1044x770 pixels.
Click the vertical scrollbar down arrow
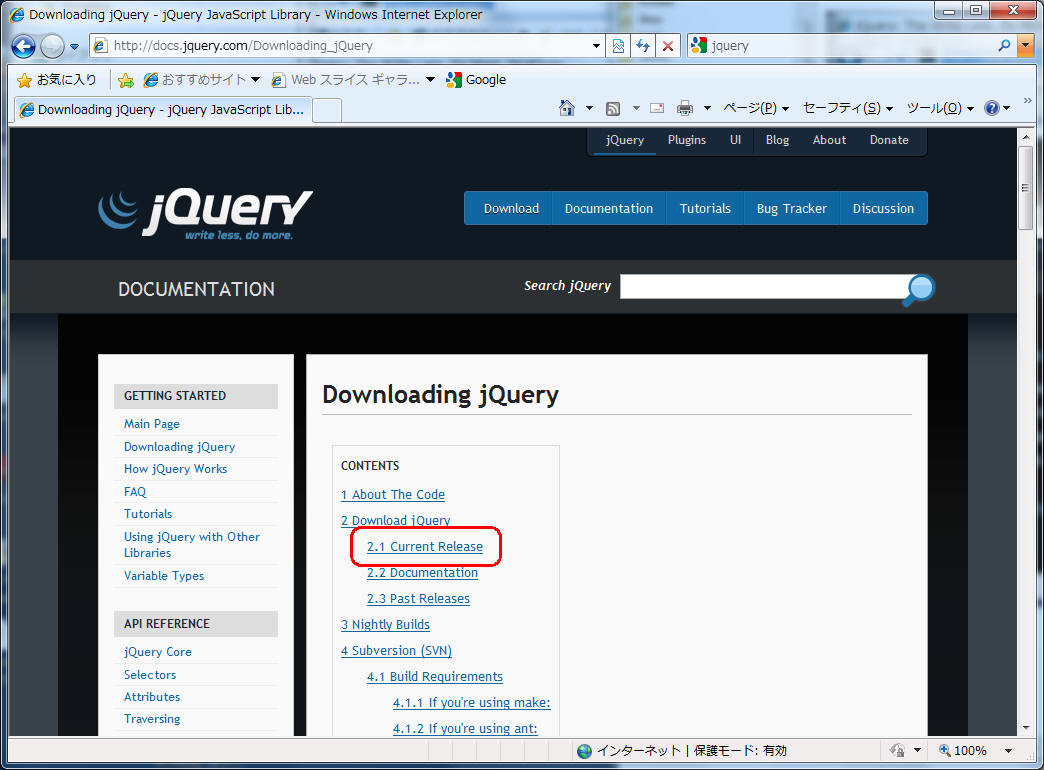1026,727
